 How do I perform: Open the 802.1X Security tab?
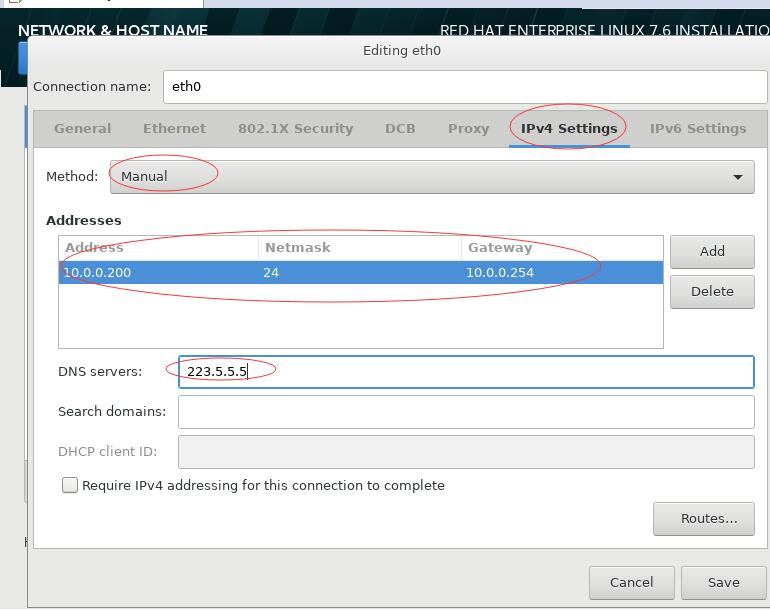click(295, 128)
